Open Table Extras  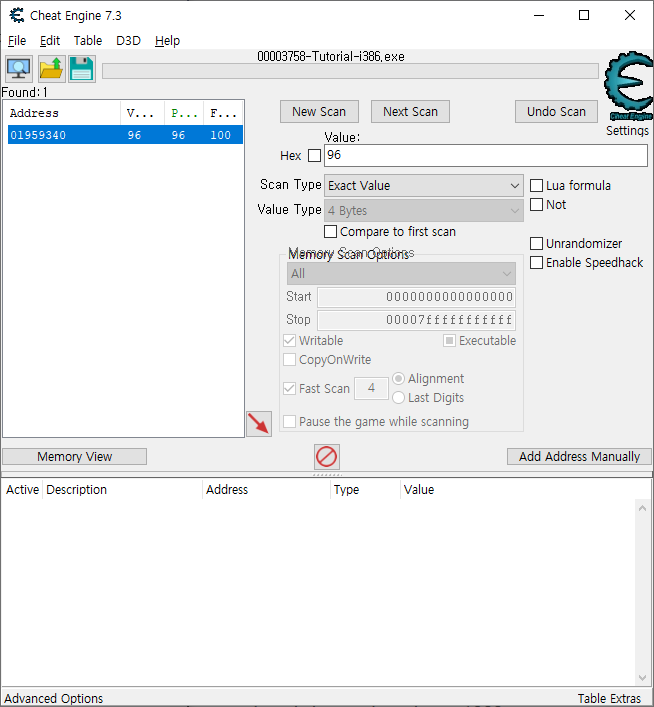click(x=609, y=698)
